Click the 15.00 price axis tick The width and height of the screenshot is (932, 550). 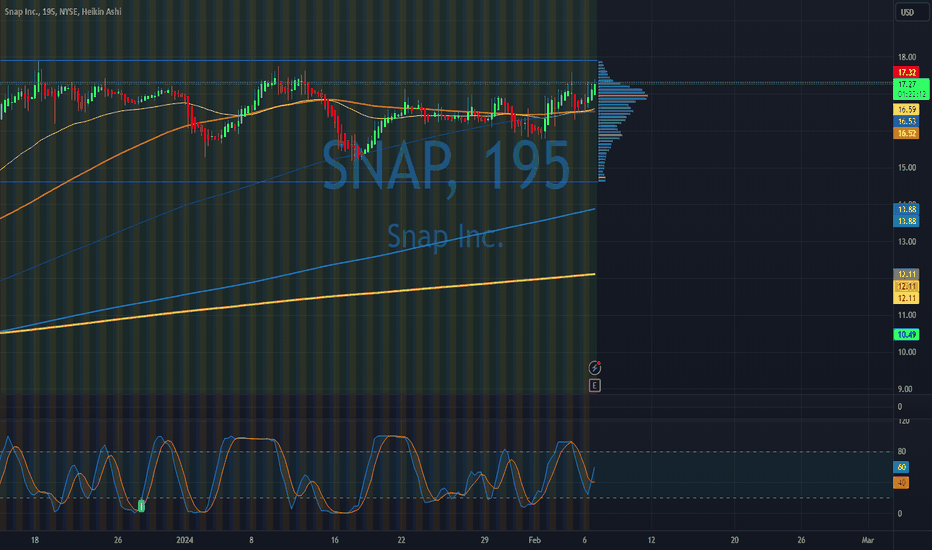907,168
